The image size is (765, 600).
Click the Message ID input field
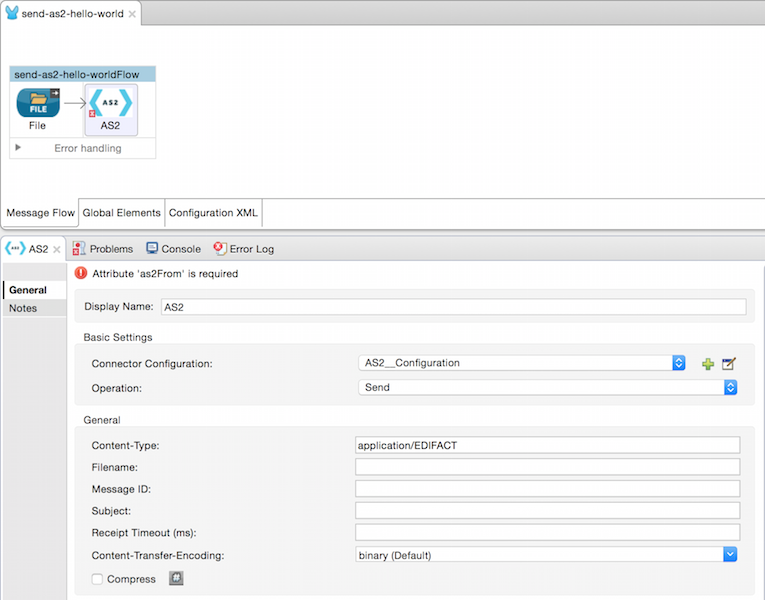[x=547, y=489]
